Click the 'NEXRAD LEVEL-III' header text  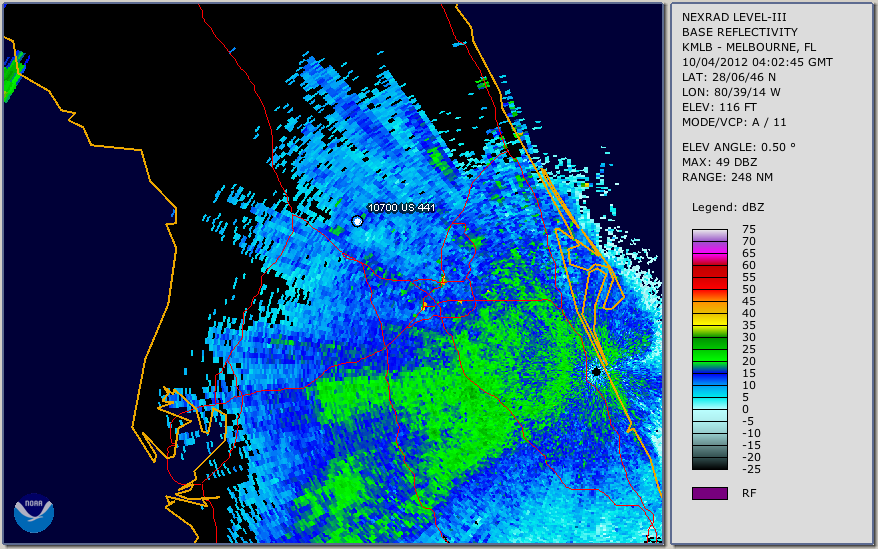click(734, 17)
